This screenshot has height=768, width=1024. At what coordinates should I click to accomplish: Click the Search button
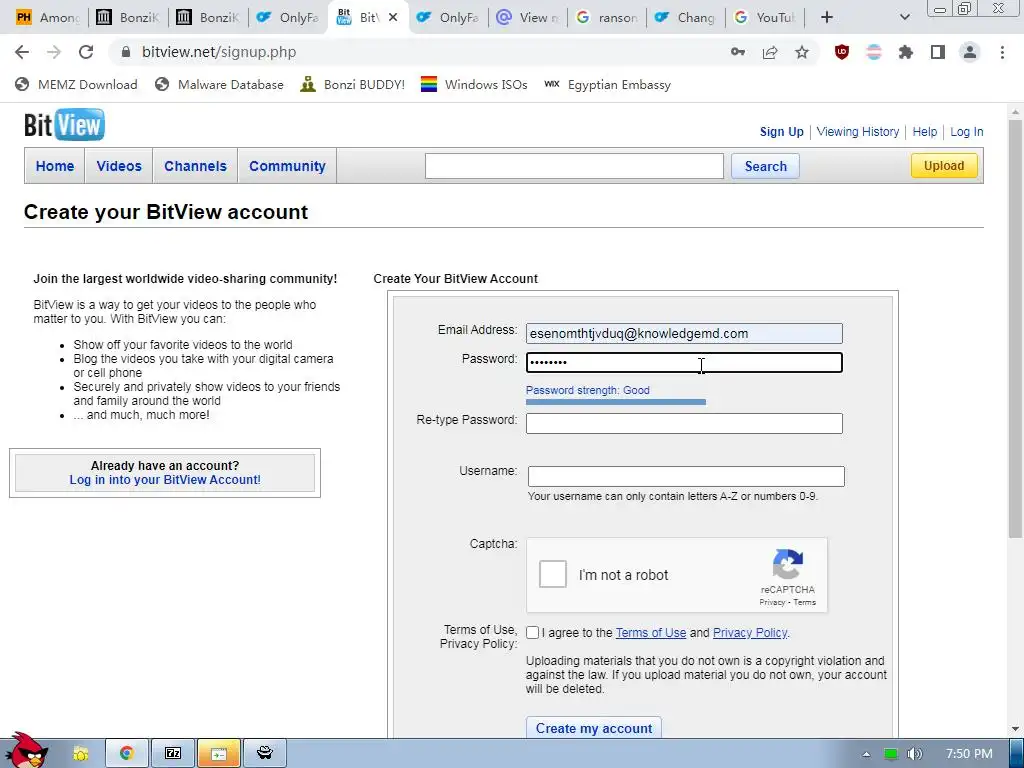click(765, 166)
